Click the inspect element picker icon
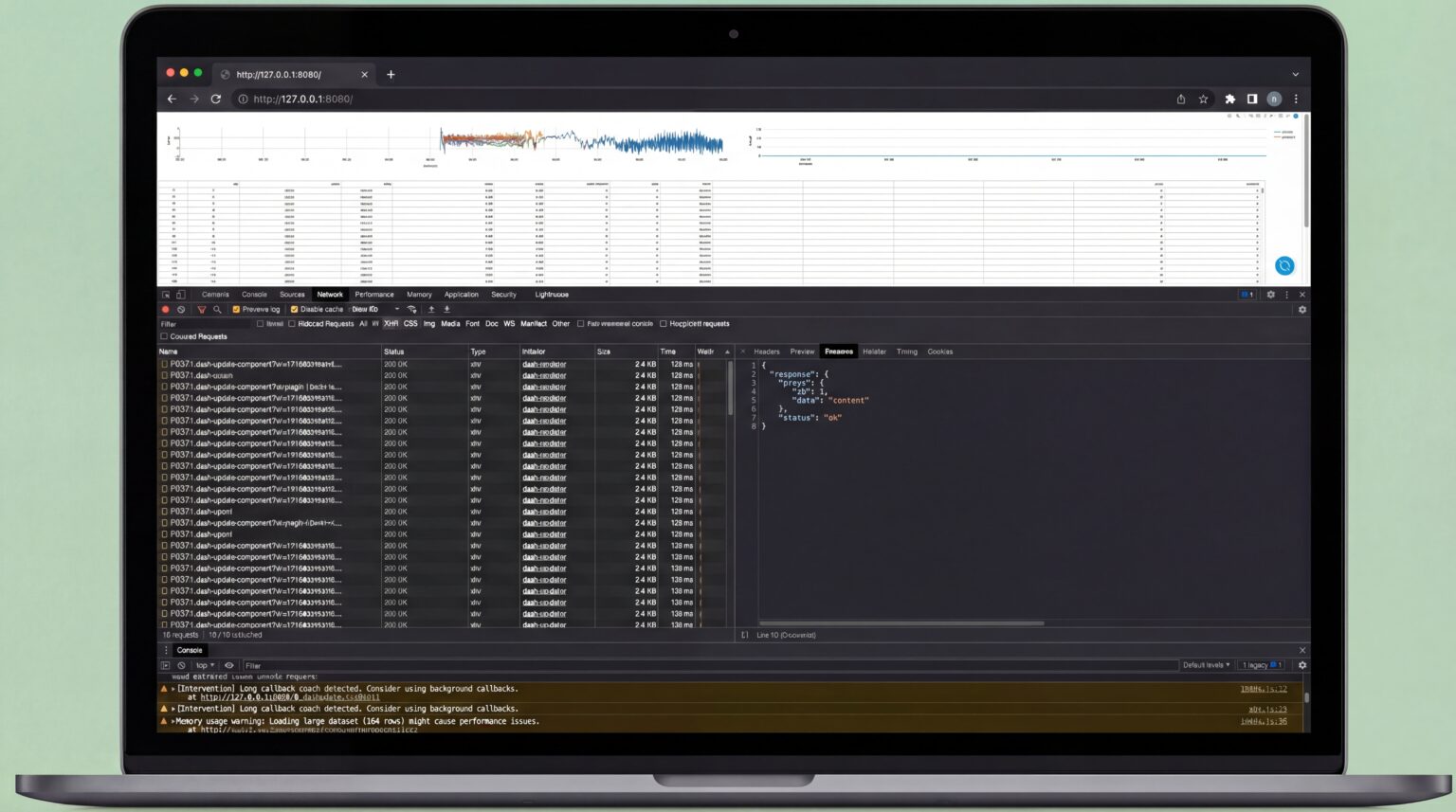 (x=166, y=295)
